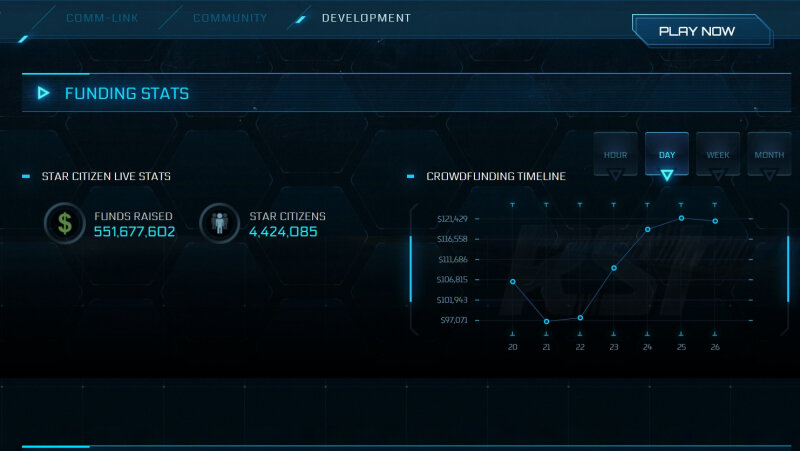This screenshot has width=800, height=451.
Task: Select the peak data point for day 25
Action: [682, 218]
